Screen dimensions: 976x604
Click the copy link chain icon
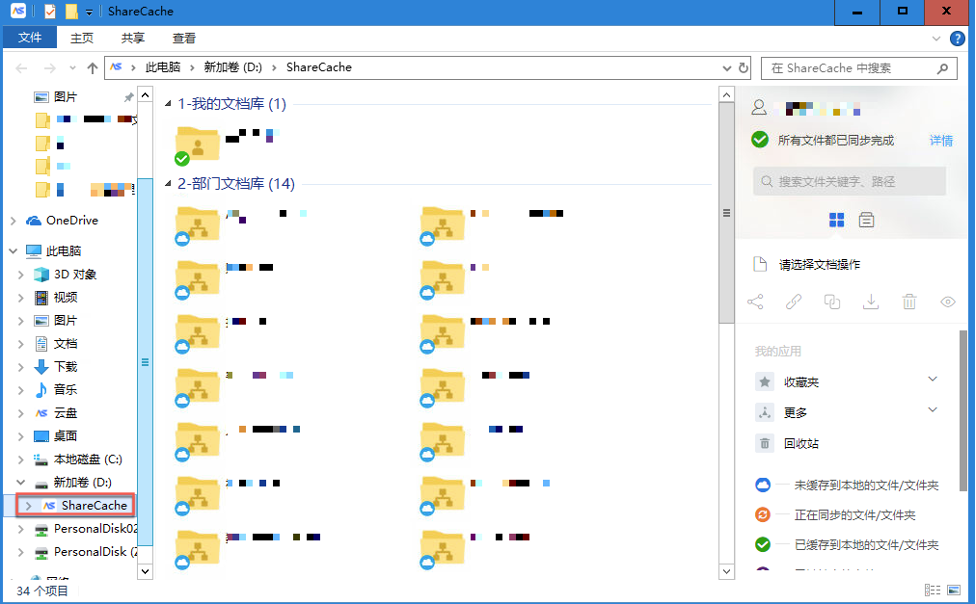click(x=793, y=301)
